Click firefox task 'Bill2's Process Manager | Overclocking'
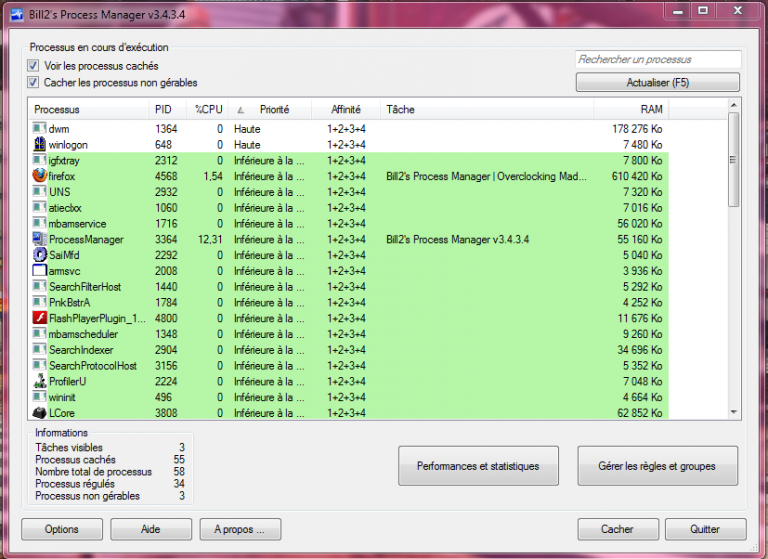 click(486, 176)
